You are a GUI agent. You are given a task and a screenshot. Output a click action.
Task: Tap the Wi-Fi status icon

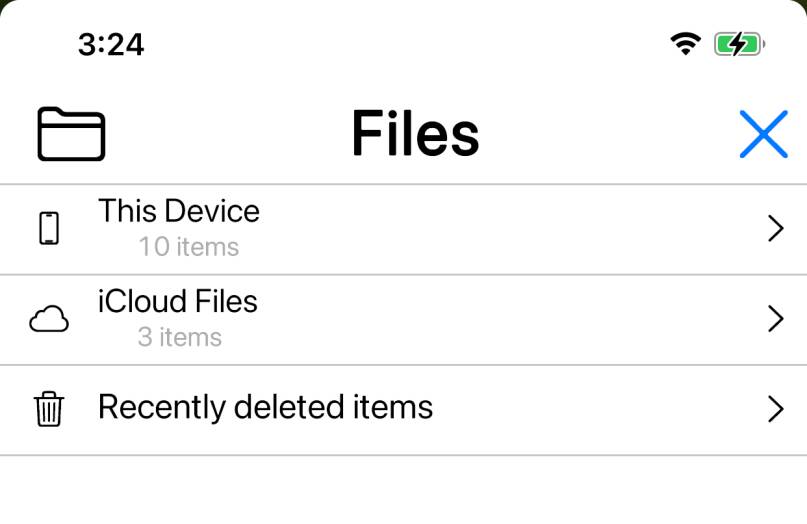pyautogui.click(x=685, y=44)
